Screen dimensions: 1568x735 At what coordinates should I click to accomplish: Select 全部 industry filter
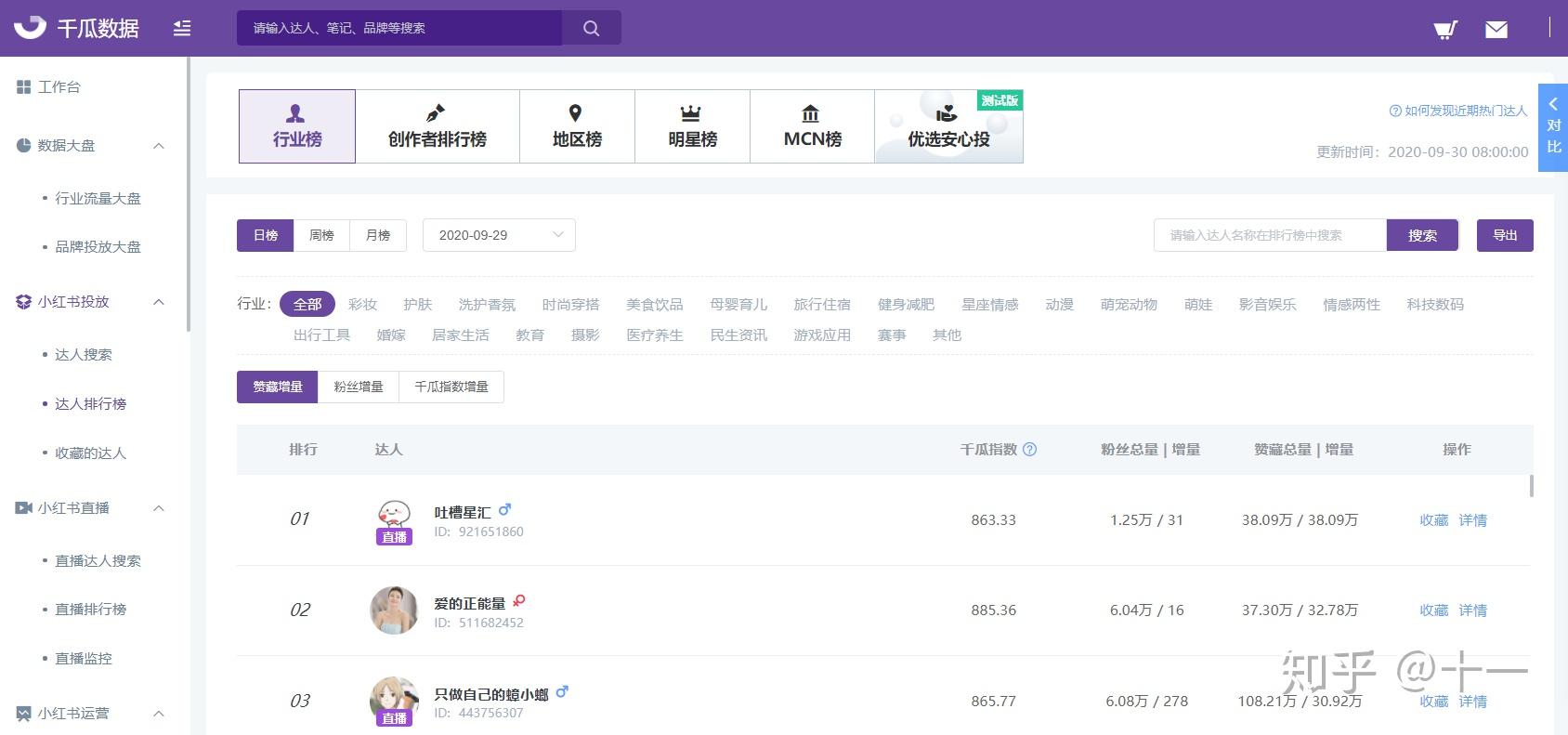click(x=307, y=304)
